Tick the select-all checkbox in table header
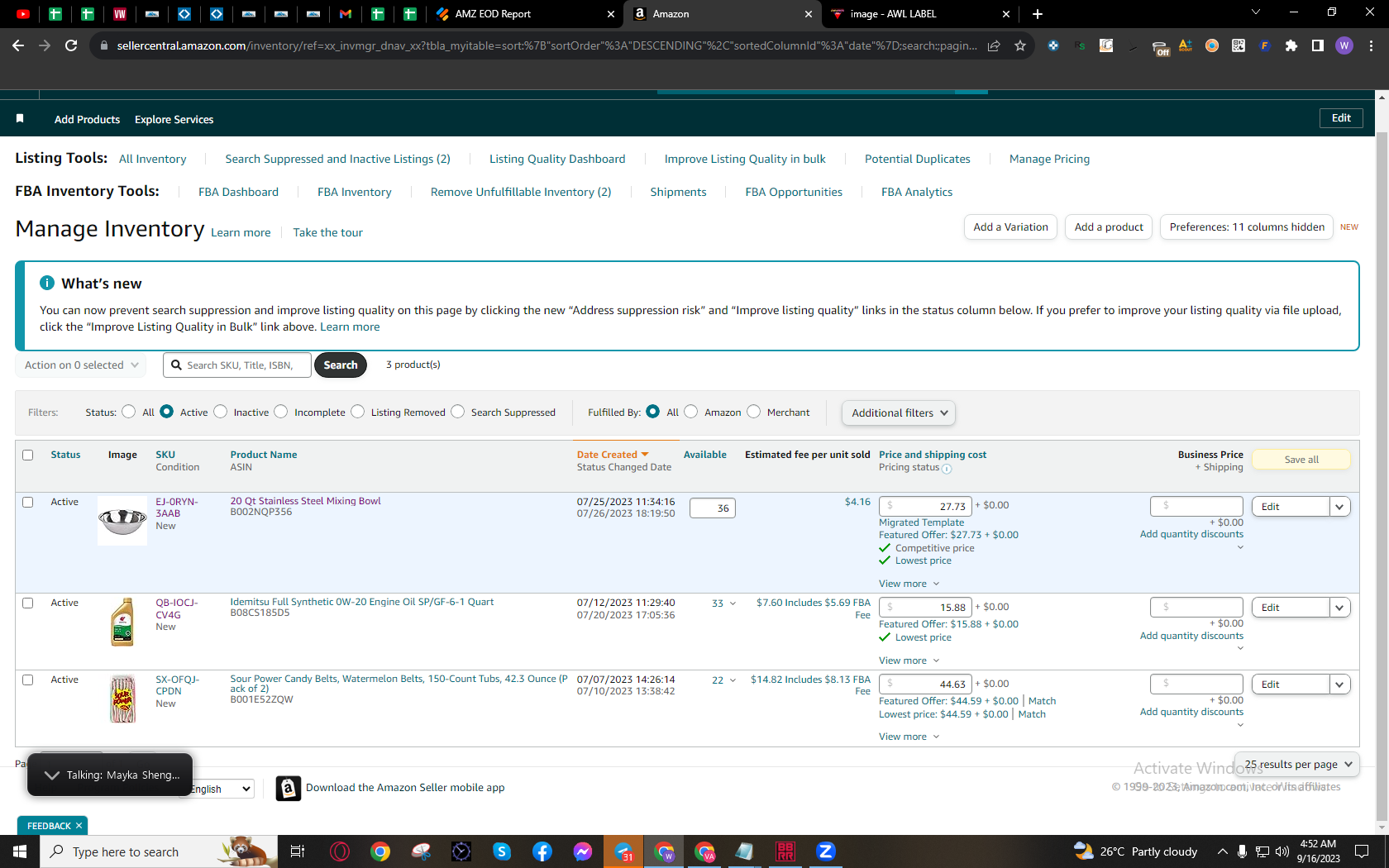The image size is (1389, 868). [28, 455]
